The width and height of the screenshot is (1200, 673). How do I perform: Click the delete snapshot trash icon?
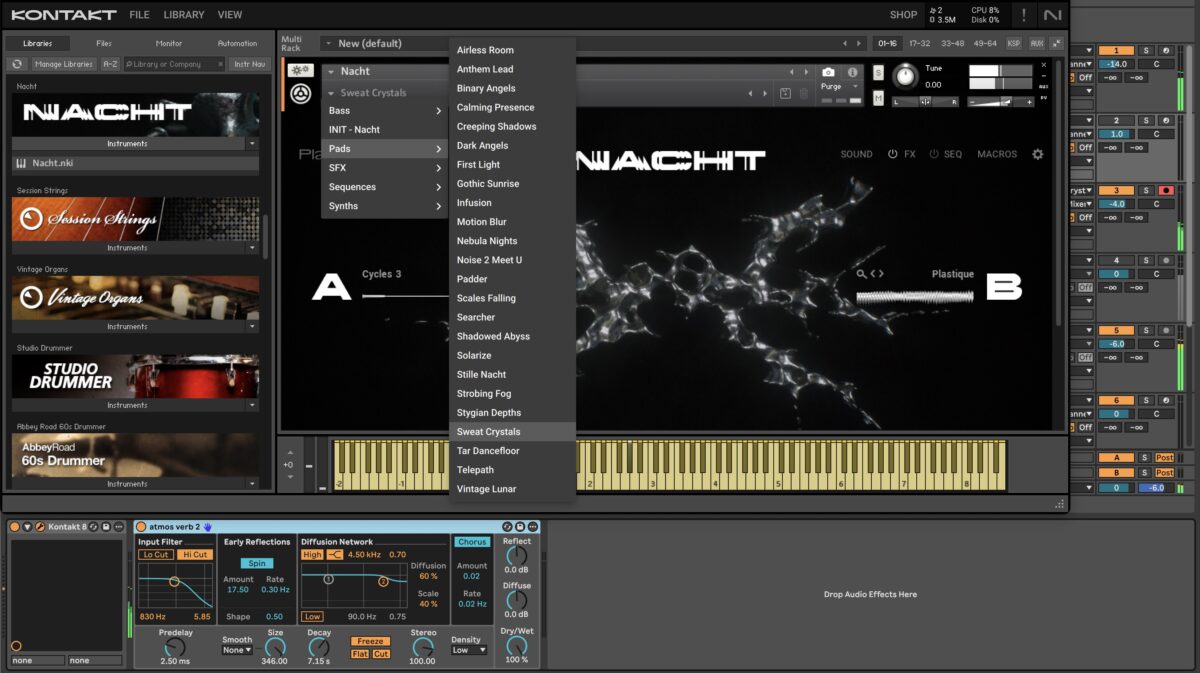804,93
